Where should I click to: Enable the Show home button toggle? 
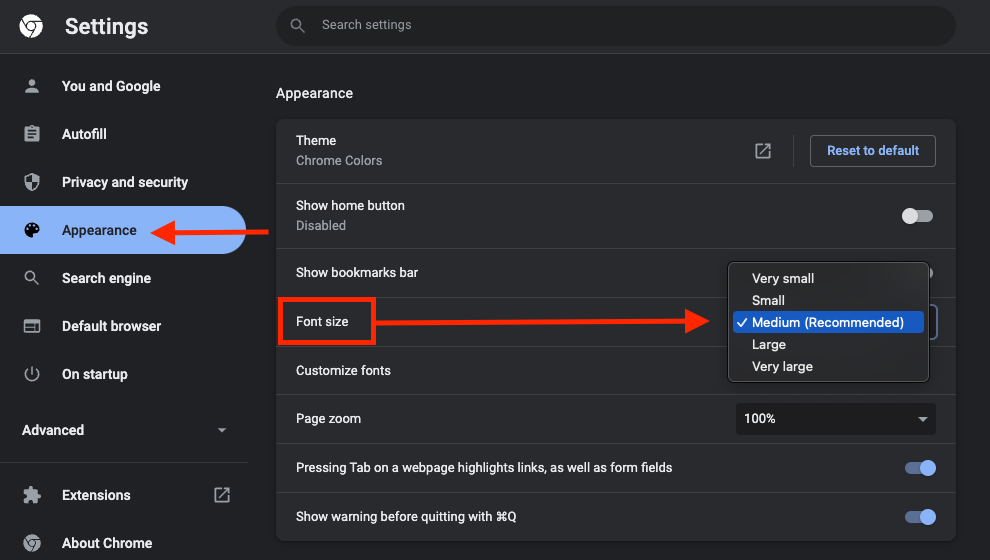916,216
